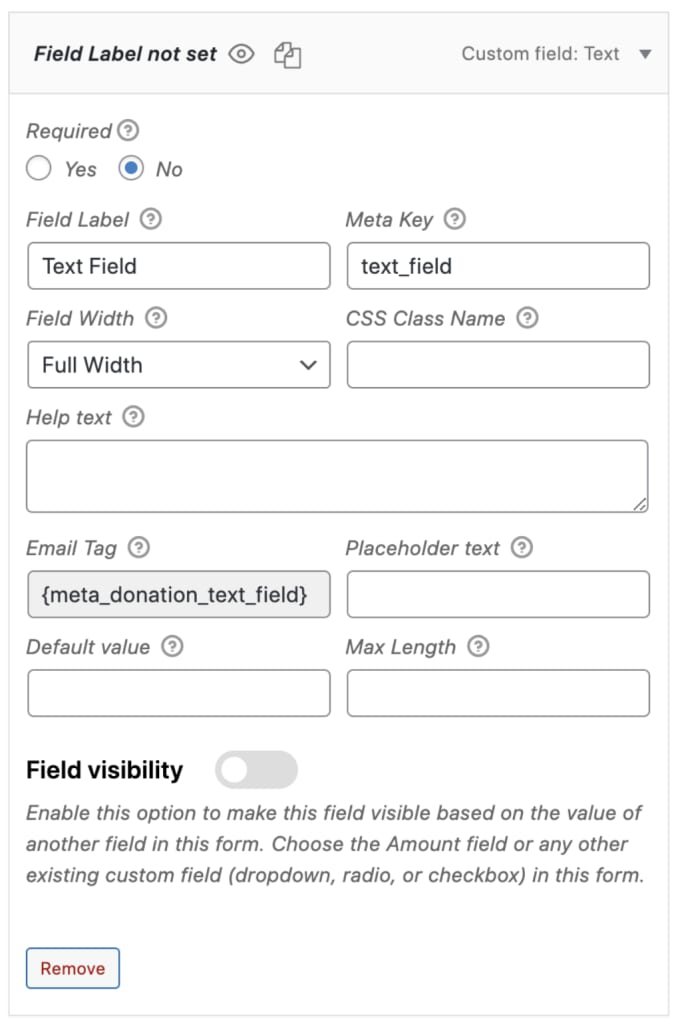Click help icon next to Placeholder text
This screenshot has width=676, height=1024.
(x=522, y=547)
